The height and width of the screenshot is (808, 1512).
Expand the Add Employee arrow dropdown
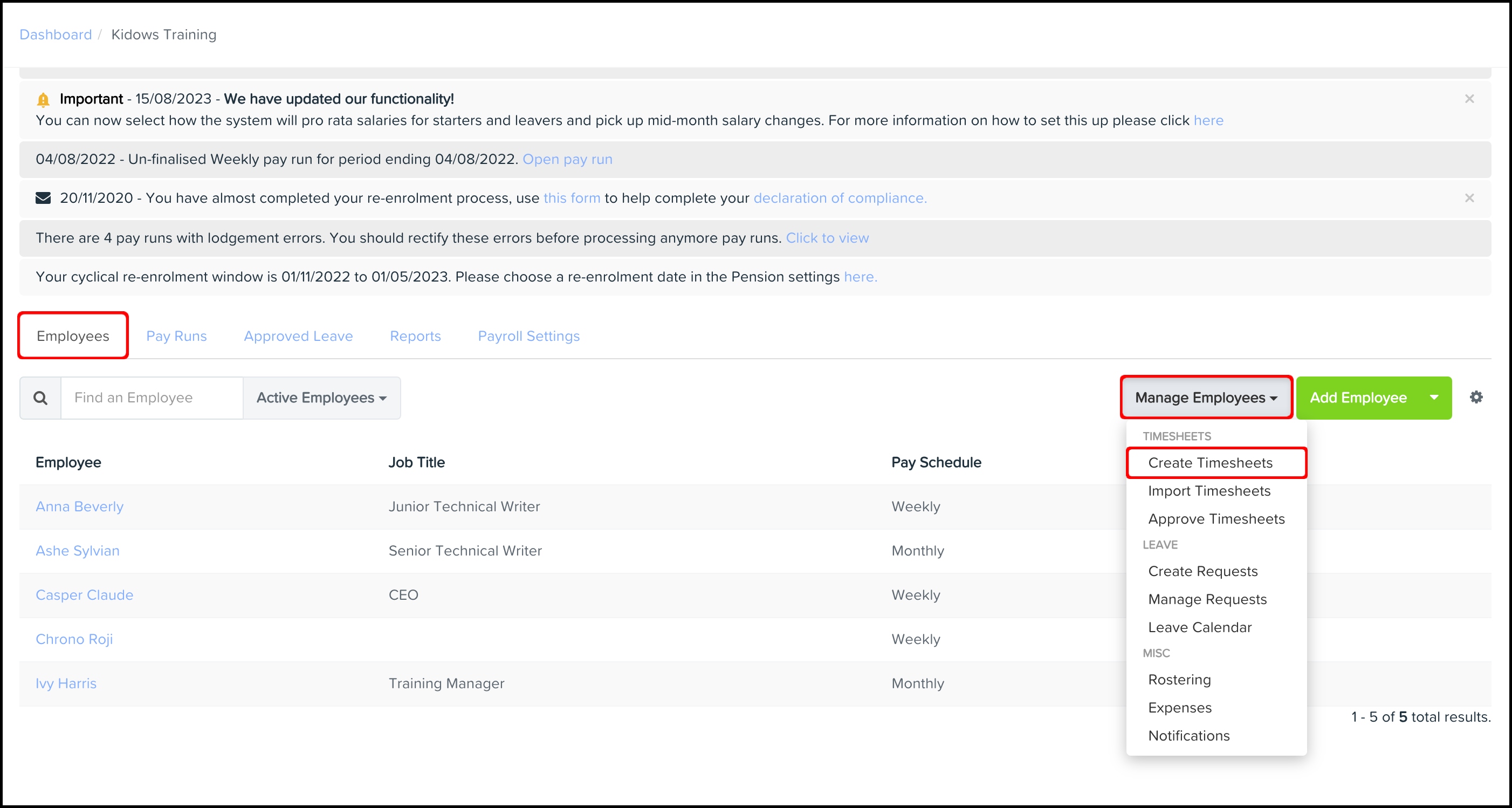(x=1434, y=398)
